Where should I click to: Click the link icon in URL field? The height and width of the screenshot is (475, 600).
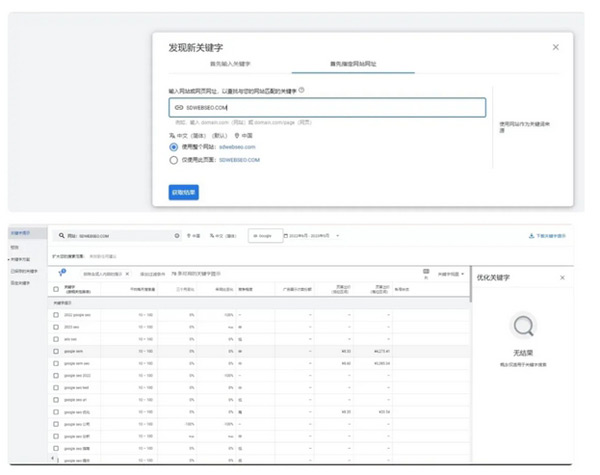point(179,107)
